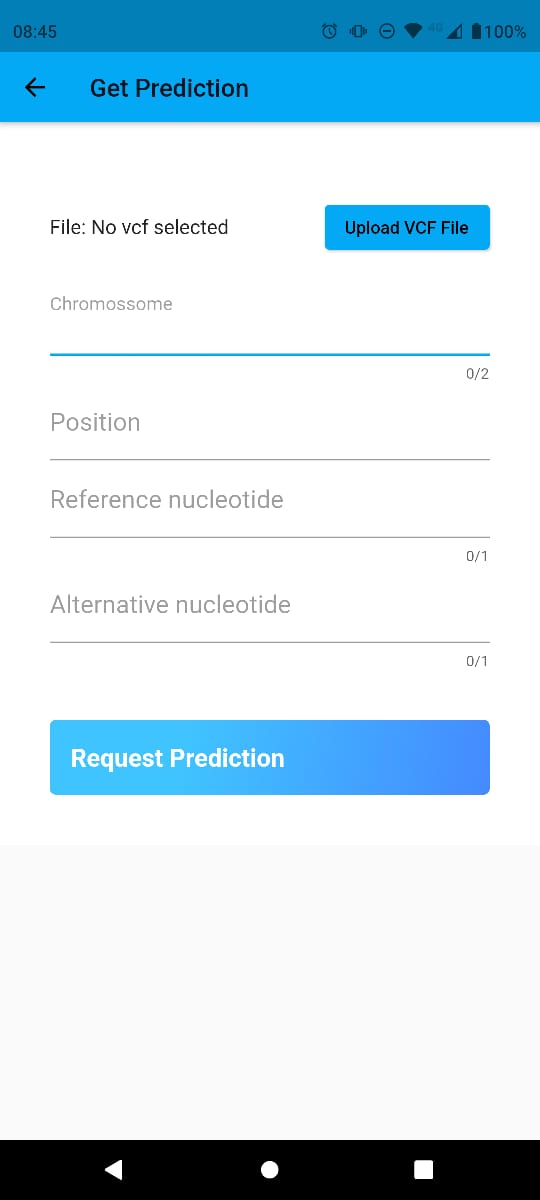Viewport: 540px width, 1200px height.
Task: Tap the Android recent apps square
Action: tap(424, 1169)
